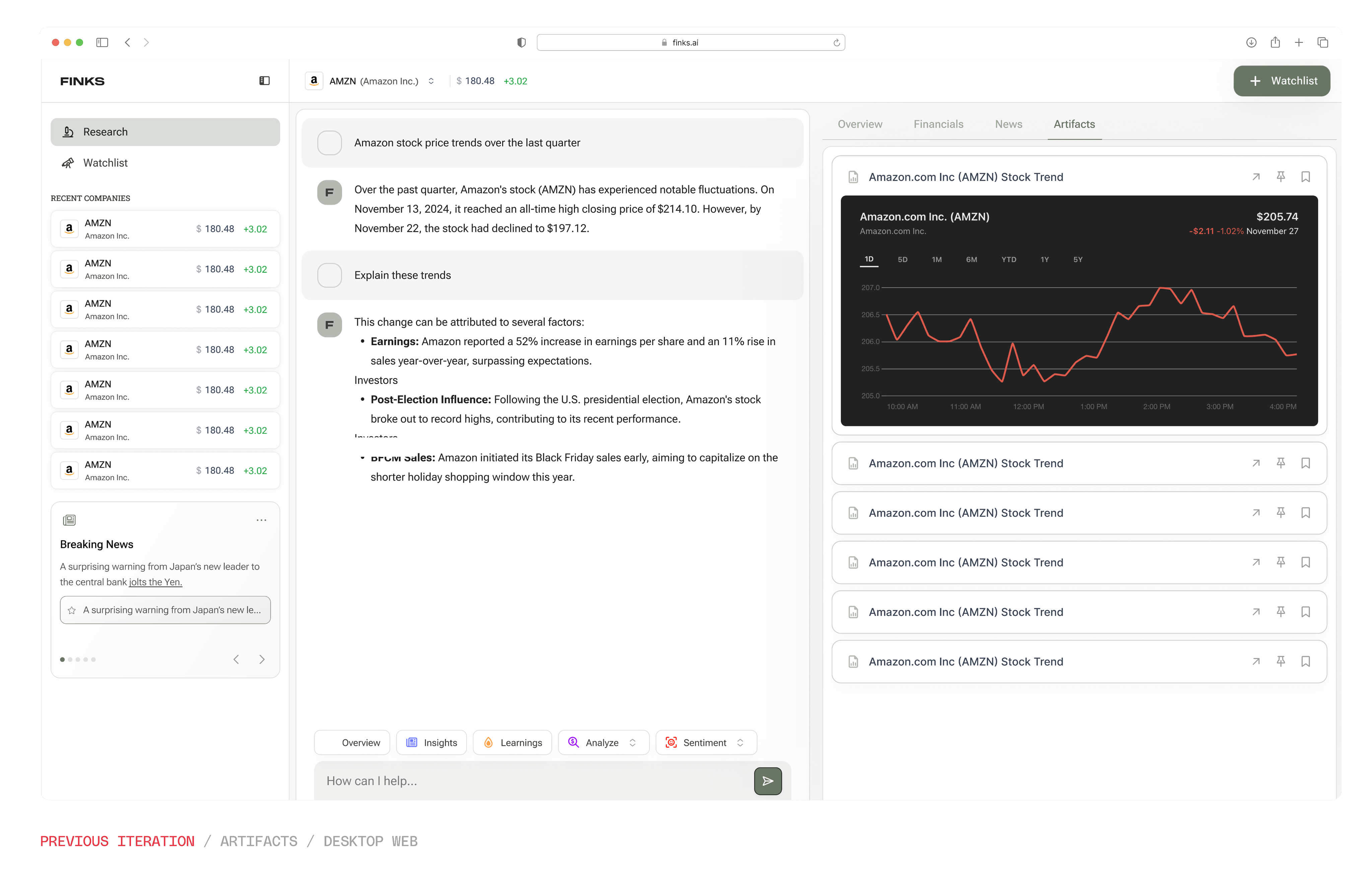Image resolution: width=1372 pixels, height=875 pixels.
Task: Click the send message arrow button
Action: [x=767, y=781]
